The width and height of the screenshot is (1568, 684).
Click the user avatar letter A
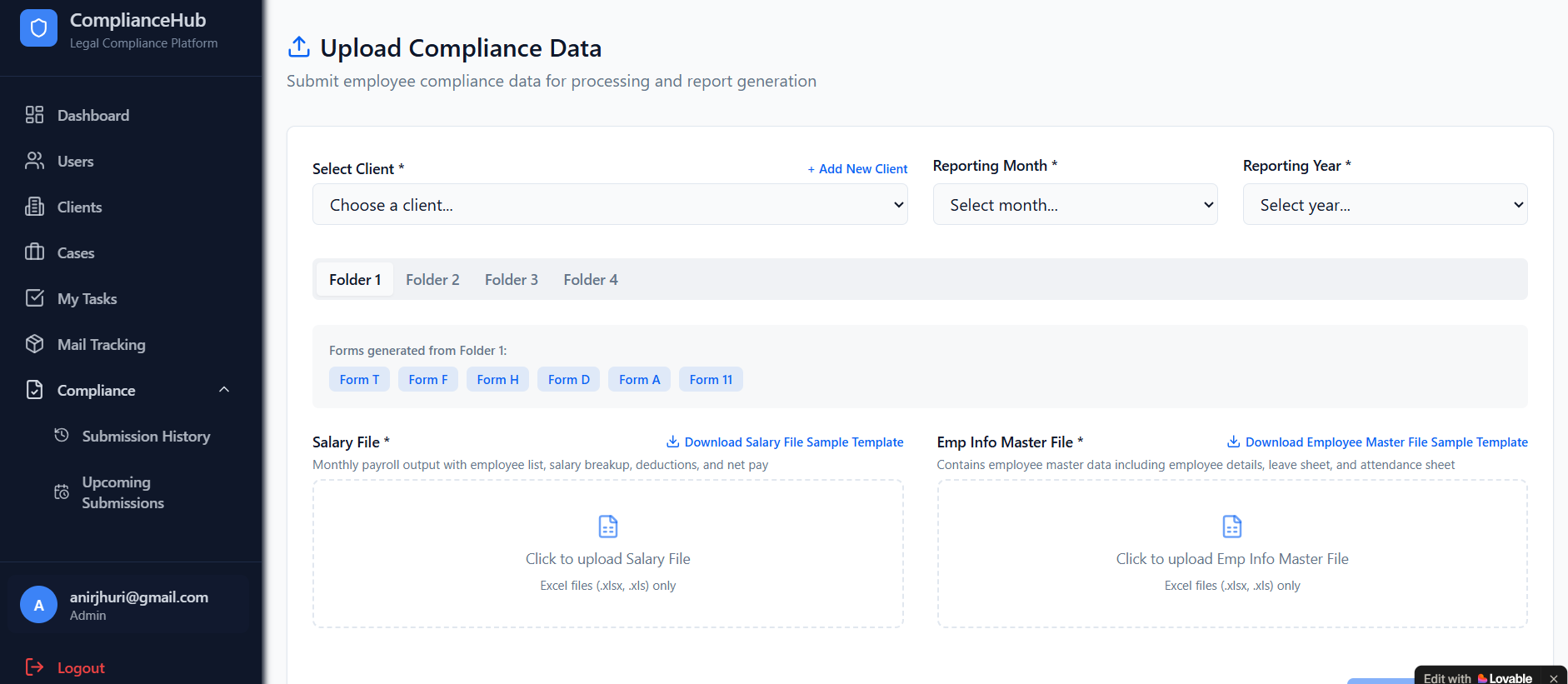[x=38, y=605]
